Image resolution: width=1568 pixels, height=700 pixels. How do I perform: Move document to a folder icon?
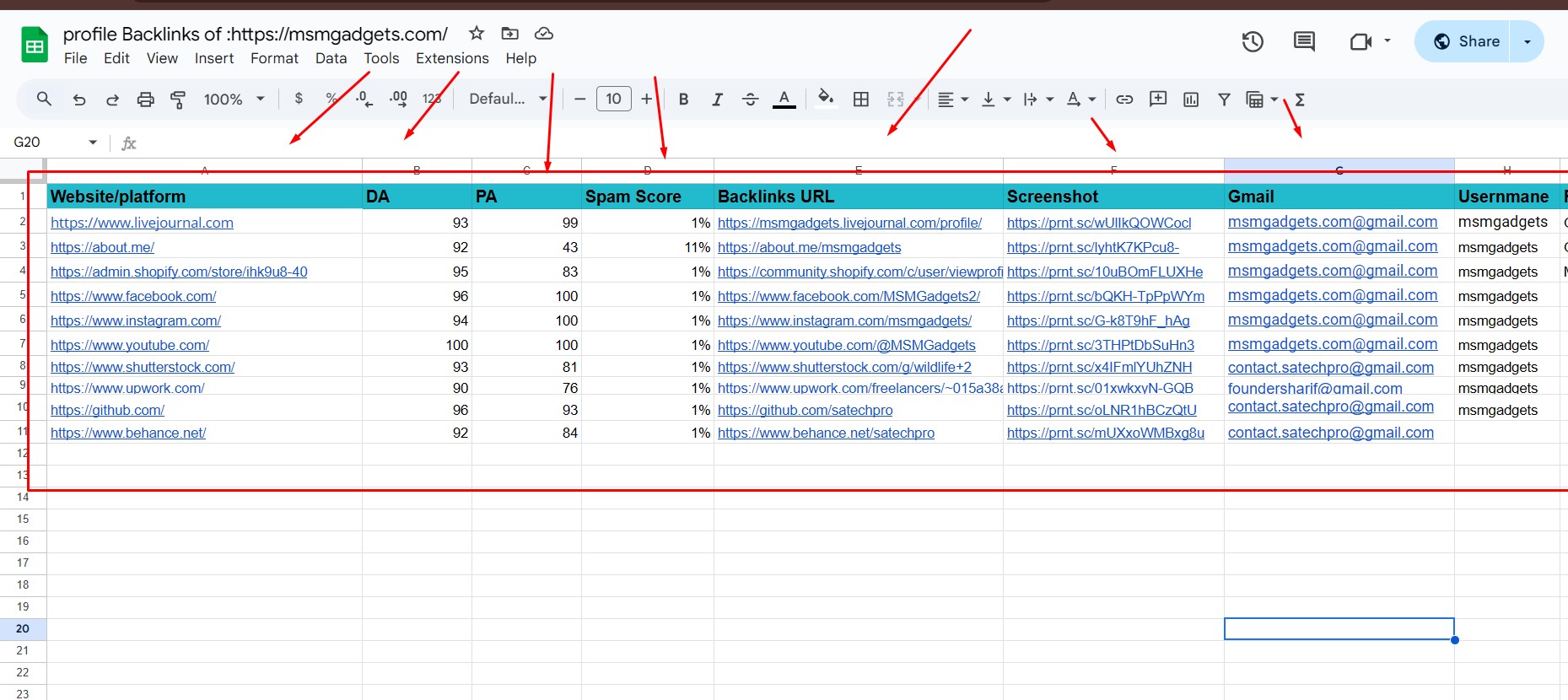(509, 33)
